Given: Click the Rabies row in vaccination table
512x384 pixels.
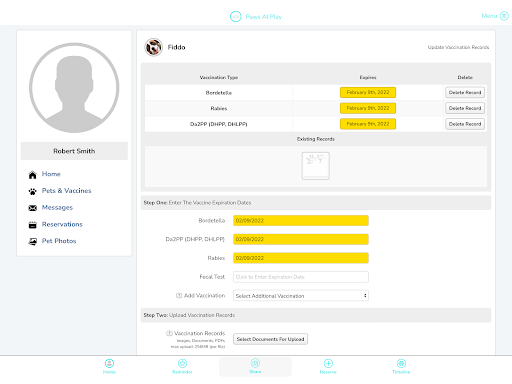Looking at the screenshot, I should 316,108.
